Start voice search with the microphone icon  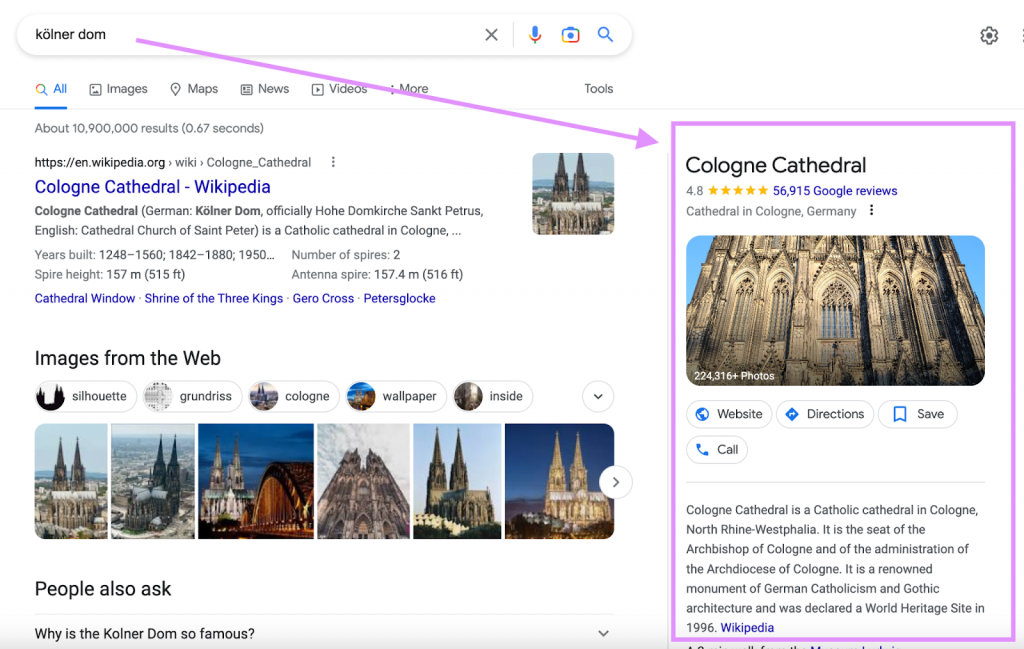[535, 35]
